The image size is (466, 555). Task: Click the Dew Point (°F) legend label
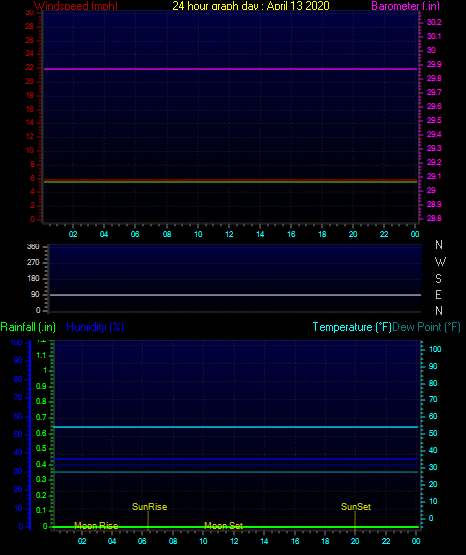click(426, 327)
